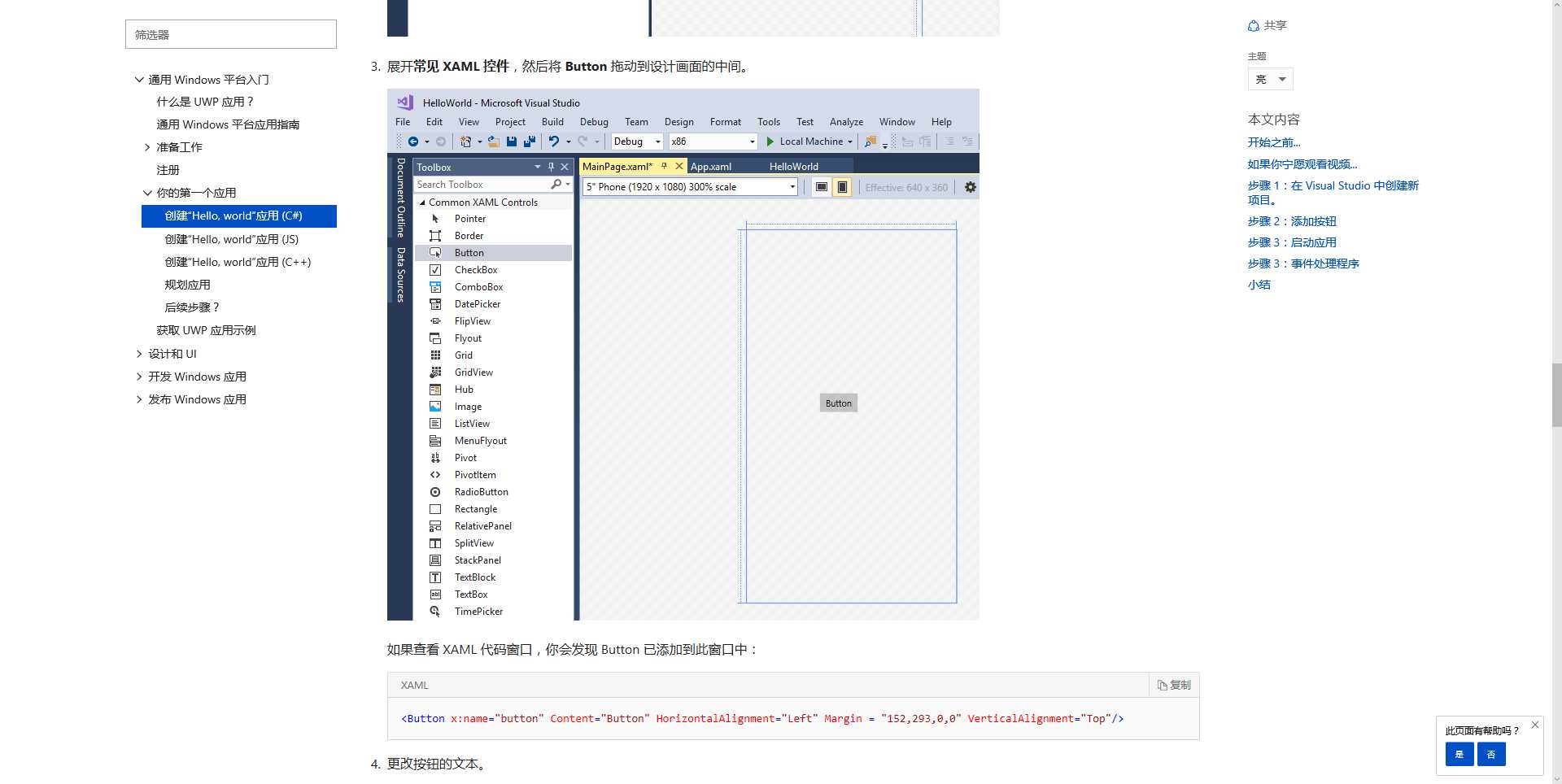Expand the 设计和 UI section

click(139, 354)
